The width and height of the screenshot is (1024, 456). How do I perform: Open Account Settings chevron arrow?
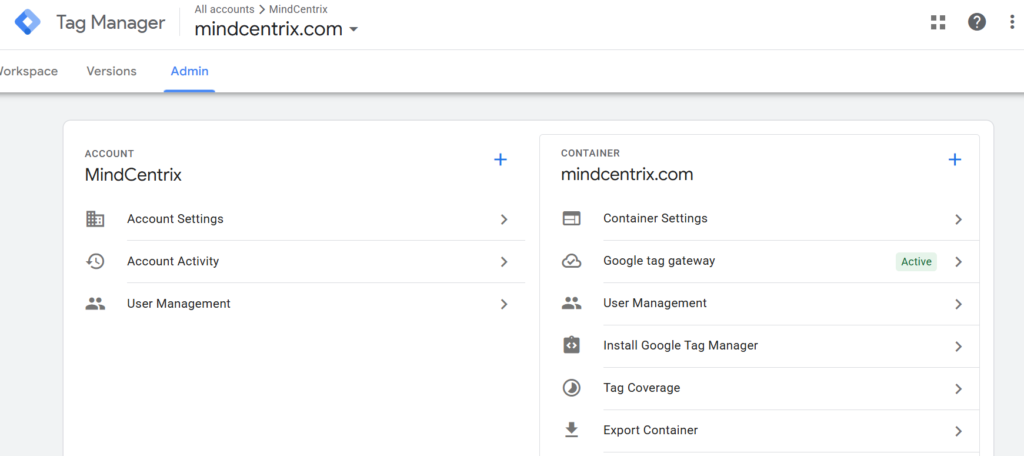(x=504, y=220)
